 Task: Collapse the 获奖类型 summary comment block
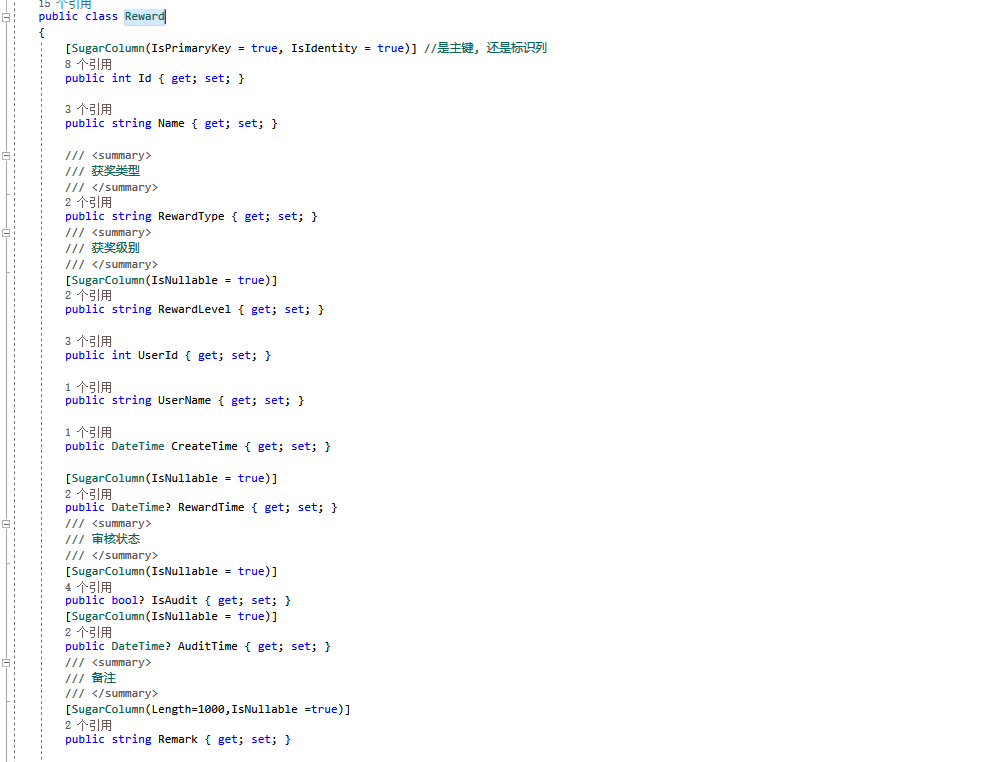pyautogui.click(x=6, y=155)
